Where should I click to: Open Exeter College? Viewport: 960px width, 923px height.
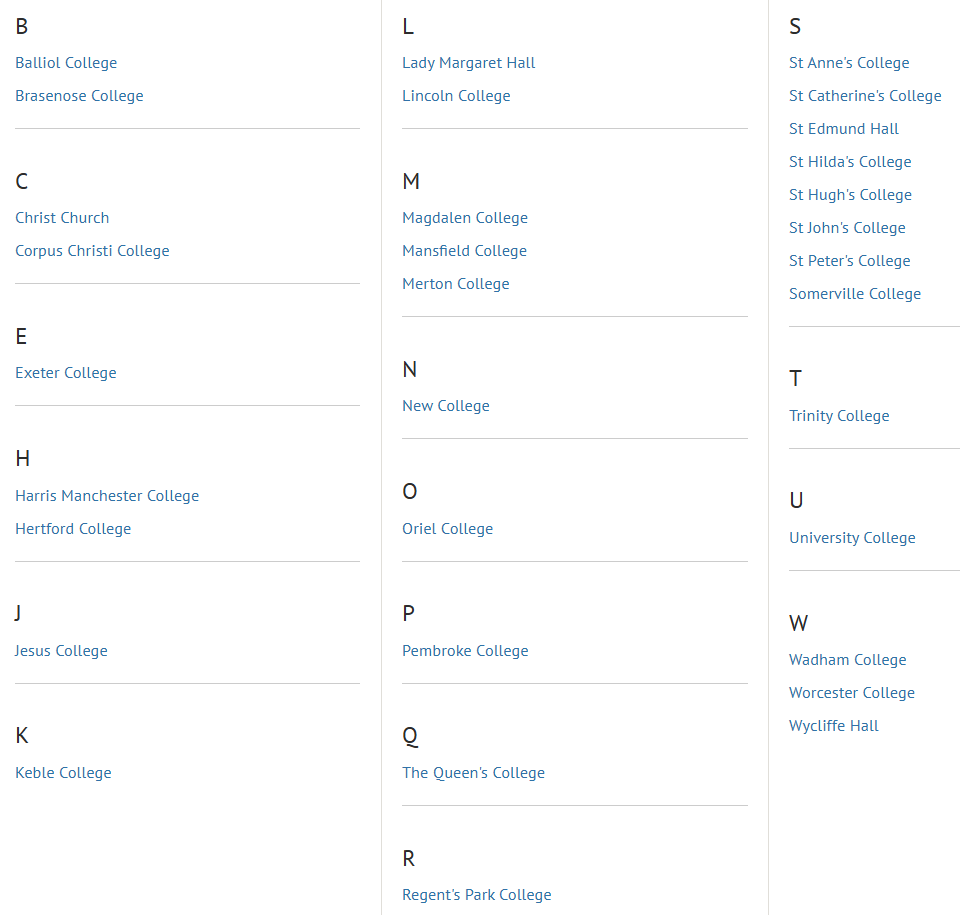pyautogui.click(x=66, y=373)
